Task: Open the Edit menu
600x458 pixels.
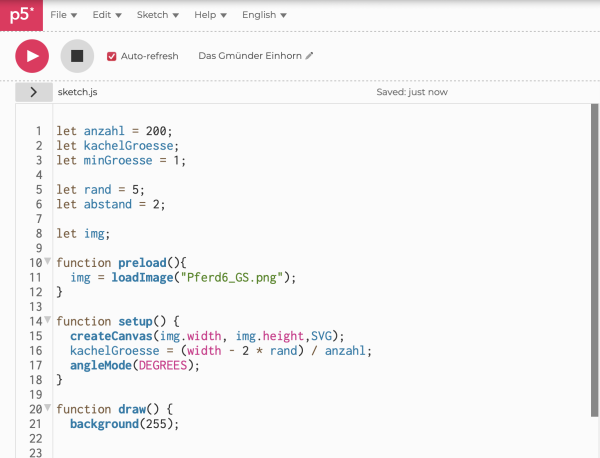Action: (x=107, y=16)
